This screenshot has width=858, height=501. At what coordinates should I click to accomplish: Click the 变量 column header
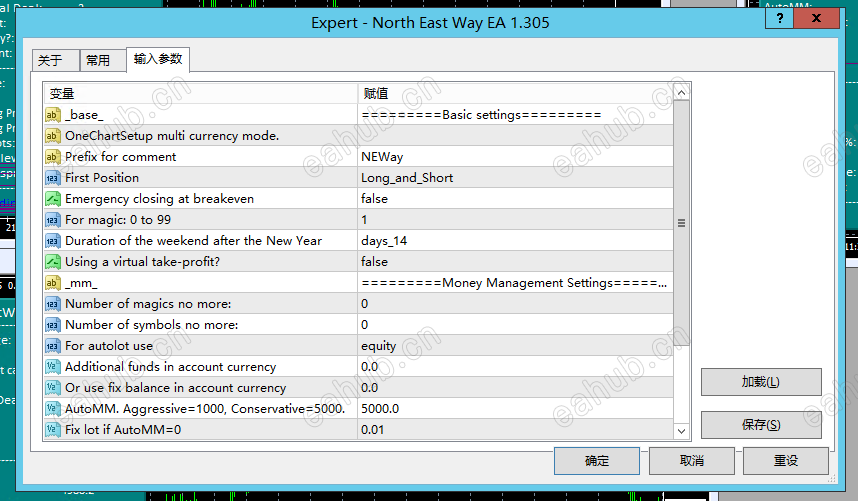click(201, 94)
